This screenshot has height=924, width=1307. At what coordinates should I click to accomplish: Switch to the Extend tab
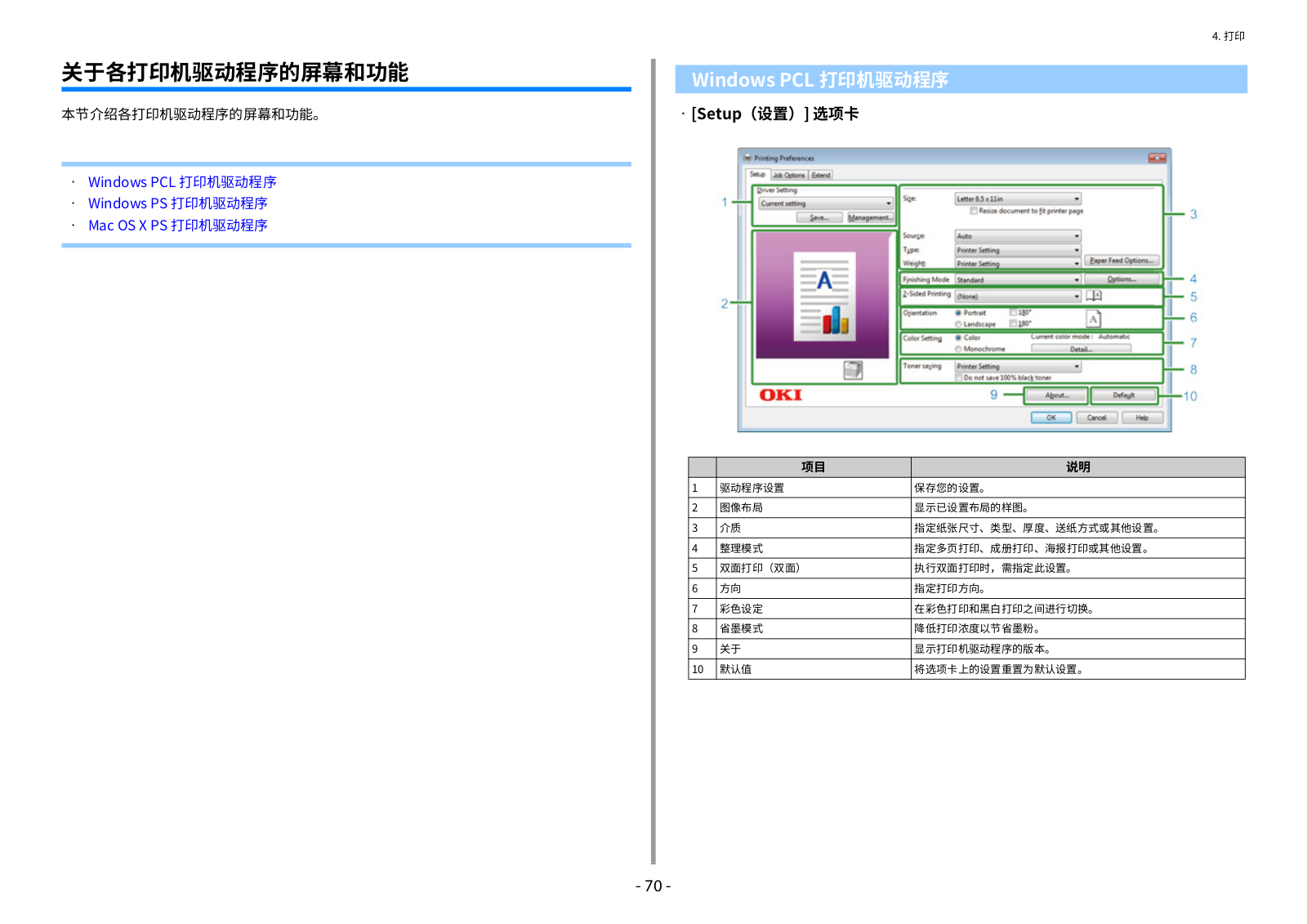(821, 175)
